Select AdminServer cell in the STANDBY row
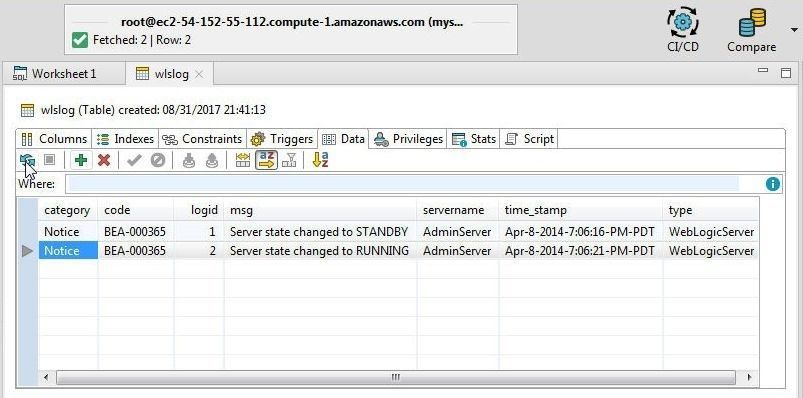The image size is (803, 398). [457, 232]
